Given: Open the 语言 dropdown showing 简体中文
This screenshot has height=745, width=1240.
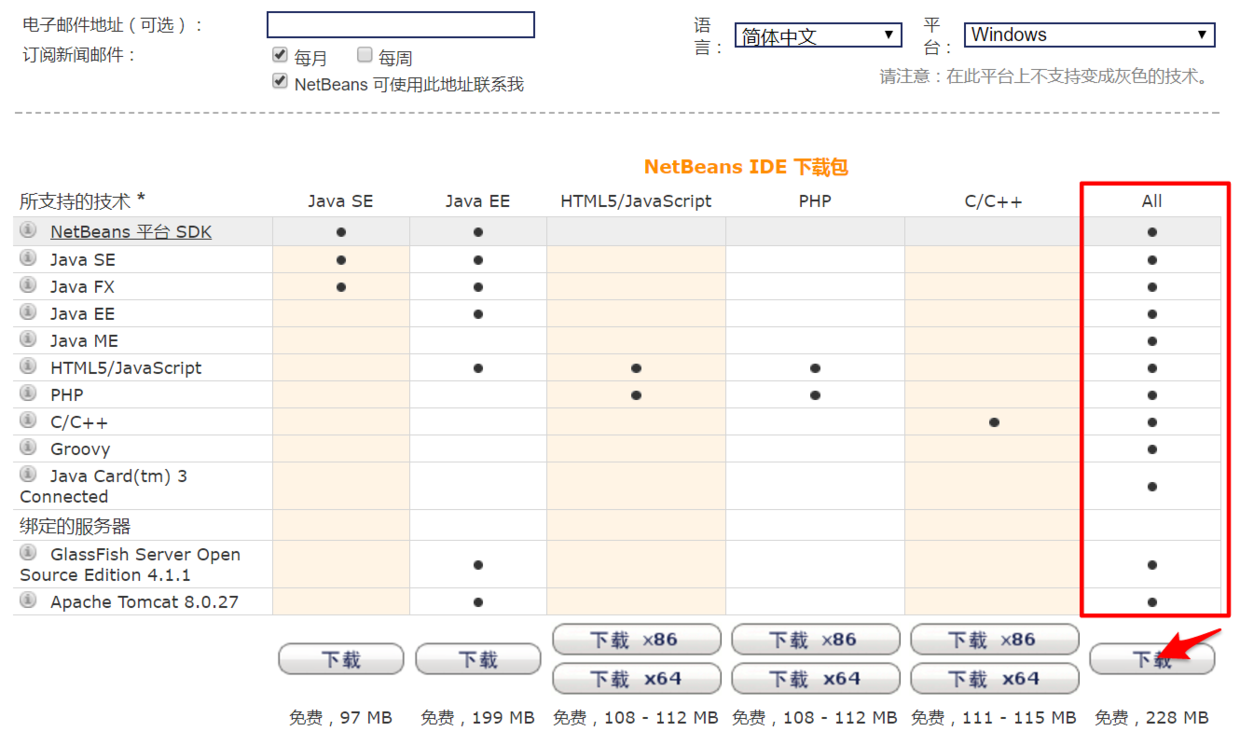Looking at the screenshot, I should point(818,36).
